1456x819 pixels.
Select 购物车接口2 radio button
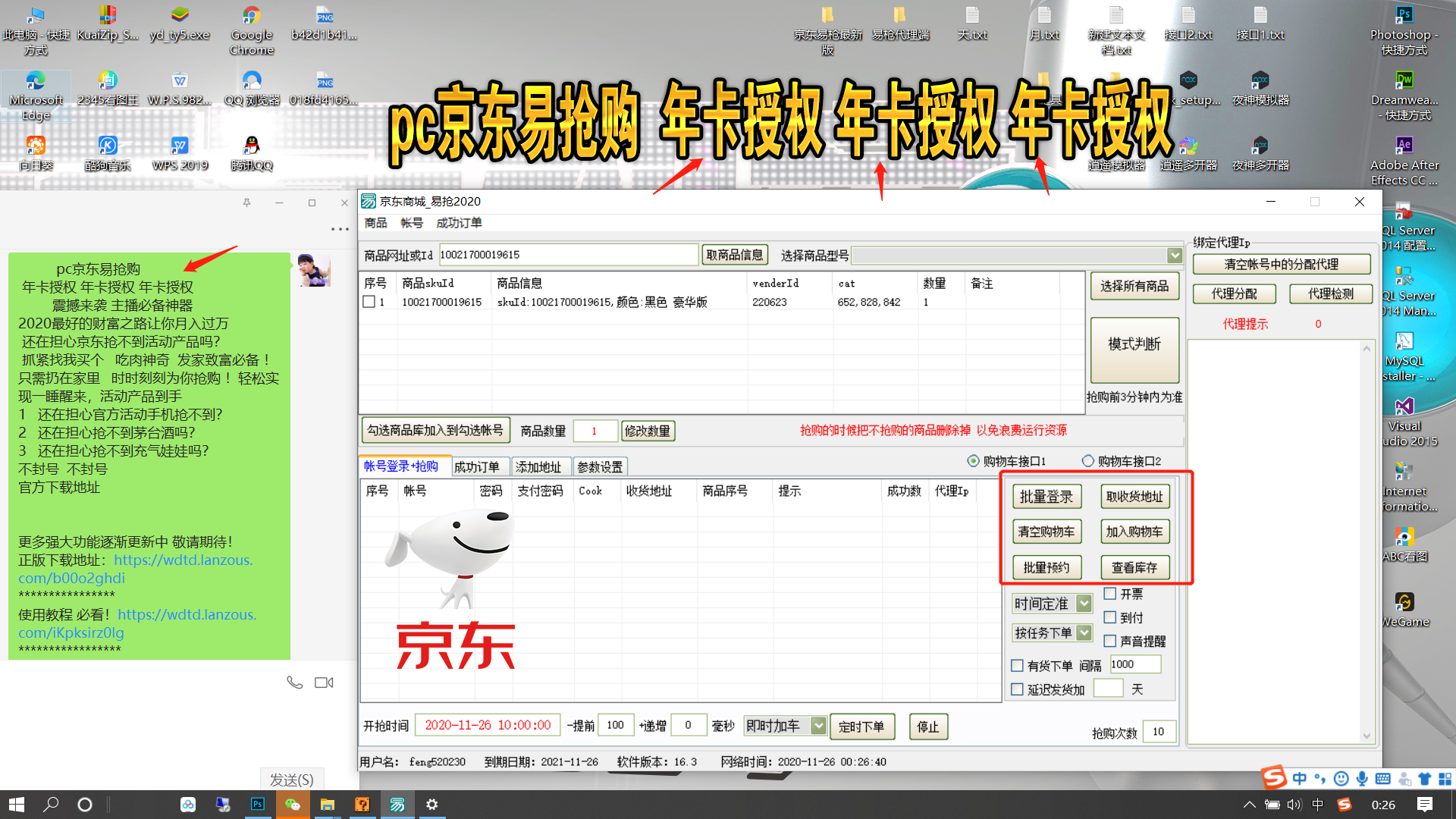(1088, 461)
